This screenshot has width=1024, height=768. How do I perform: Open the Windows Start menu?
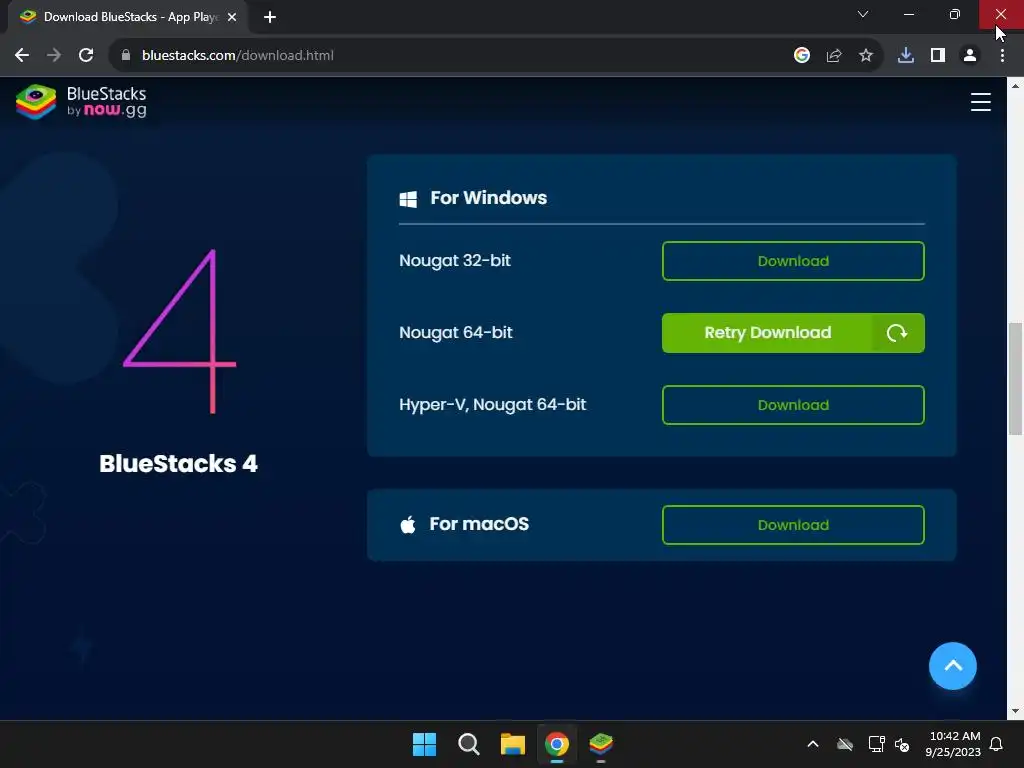pos(424,744)
